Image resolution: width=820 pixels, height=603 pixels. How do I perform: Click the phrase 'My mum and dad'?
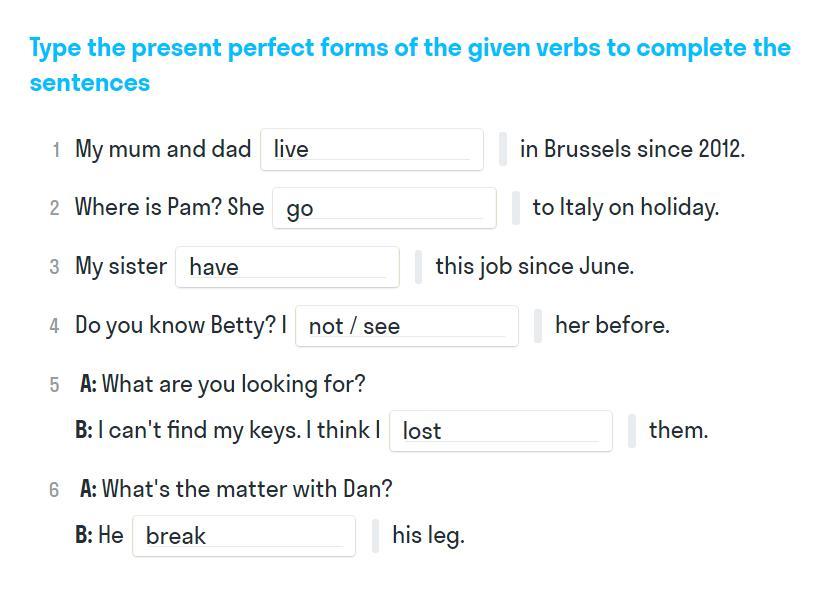tap(163, 150)
